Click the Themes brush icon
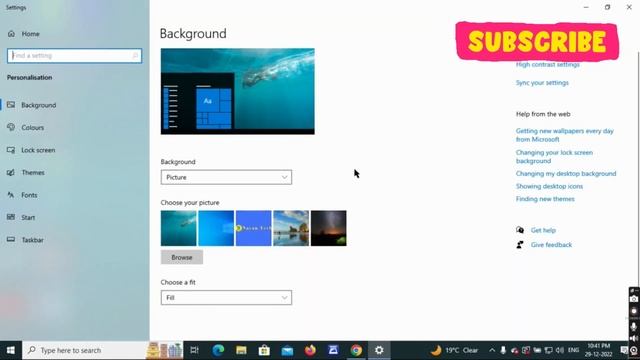640x360 pixels. point(11,172)
